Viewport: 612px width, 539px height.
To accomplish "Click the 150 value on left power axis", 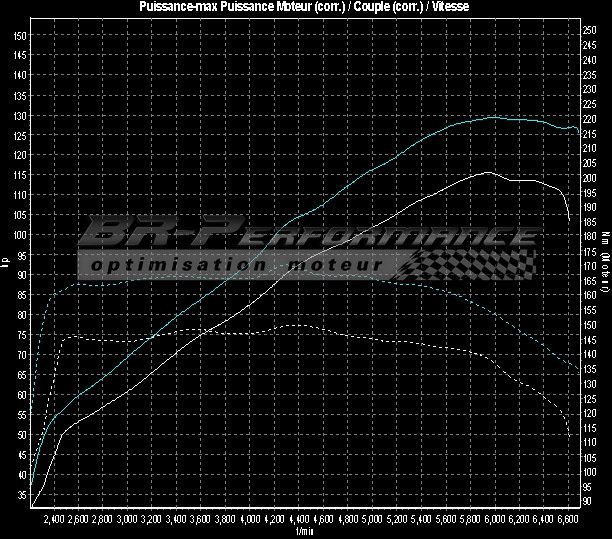I will (20, 36).
